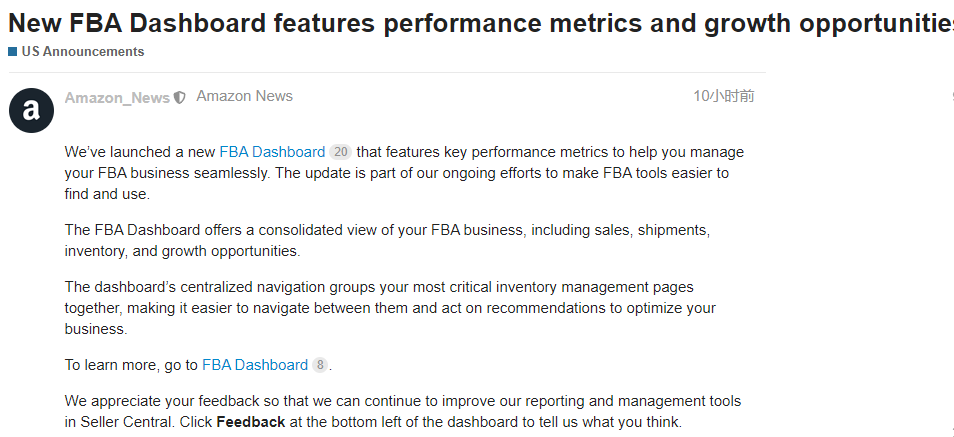Screen dimensions: 954x437
Task: Click the 8 click-count badge
Action: pos(319,365)
